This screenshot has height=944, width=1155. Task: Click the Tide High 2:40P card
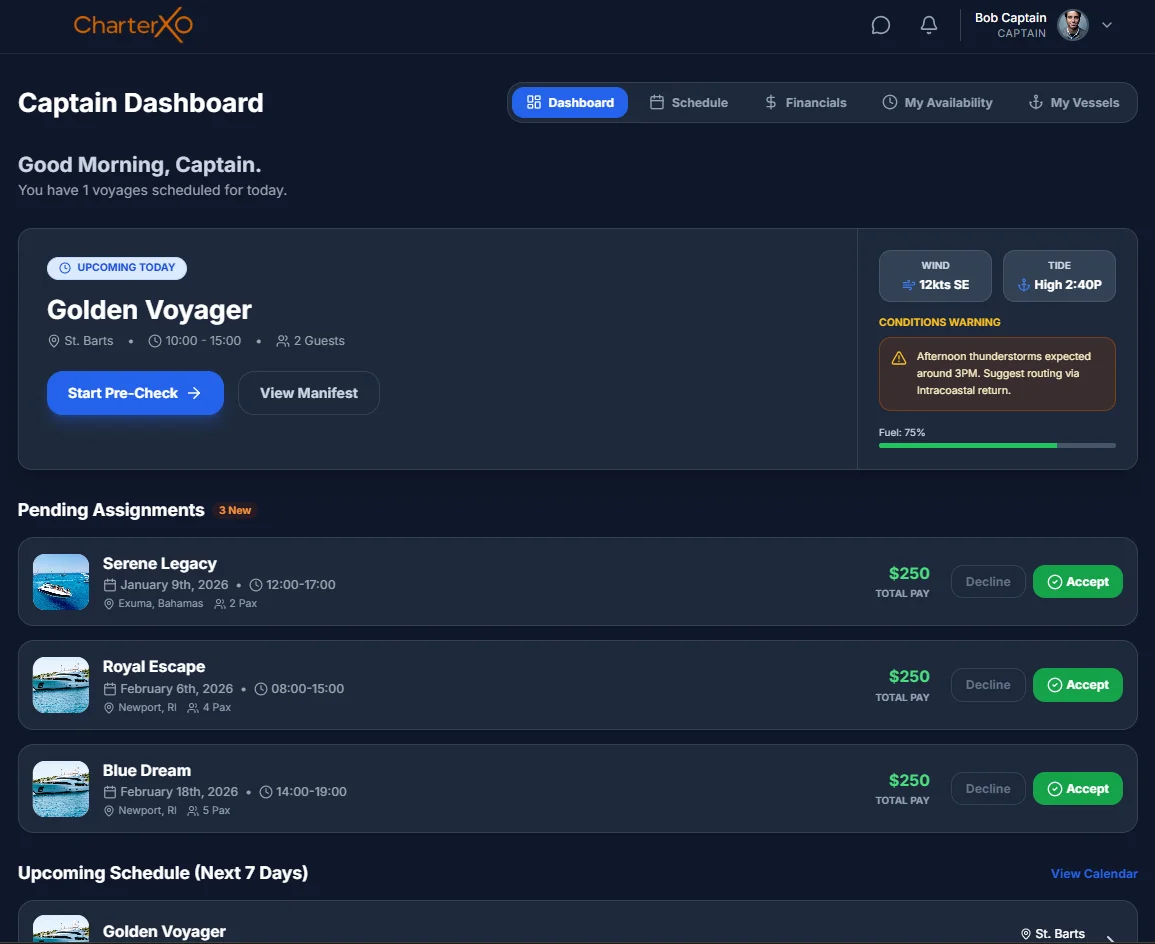pos(1059,276)
